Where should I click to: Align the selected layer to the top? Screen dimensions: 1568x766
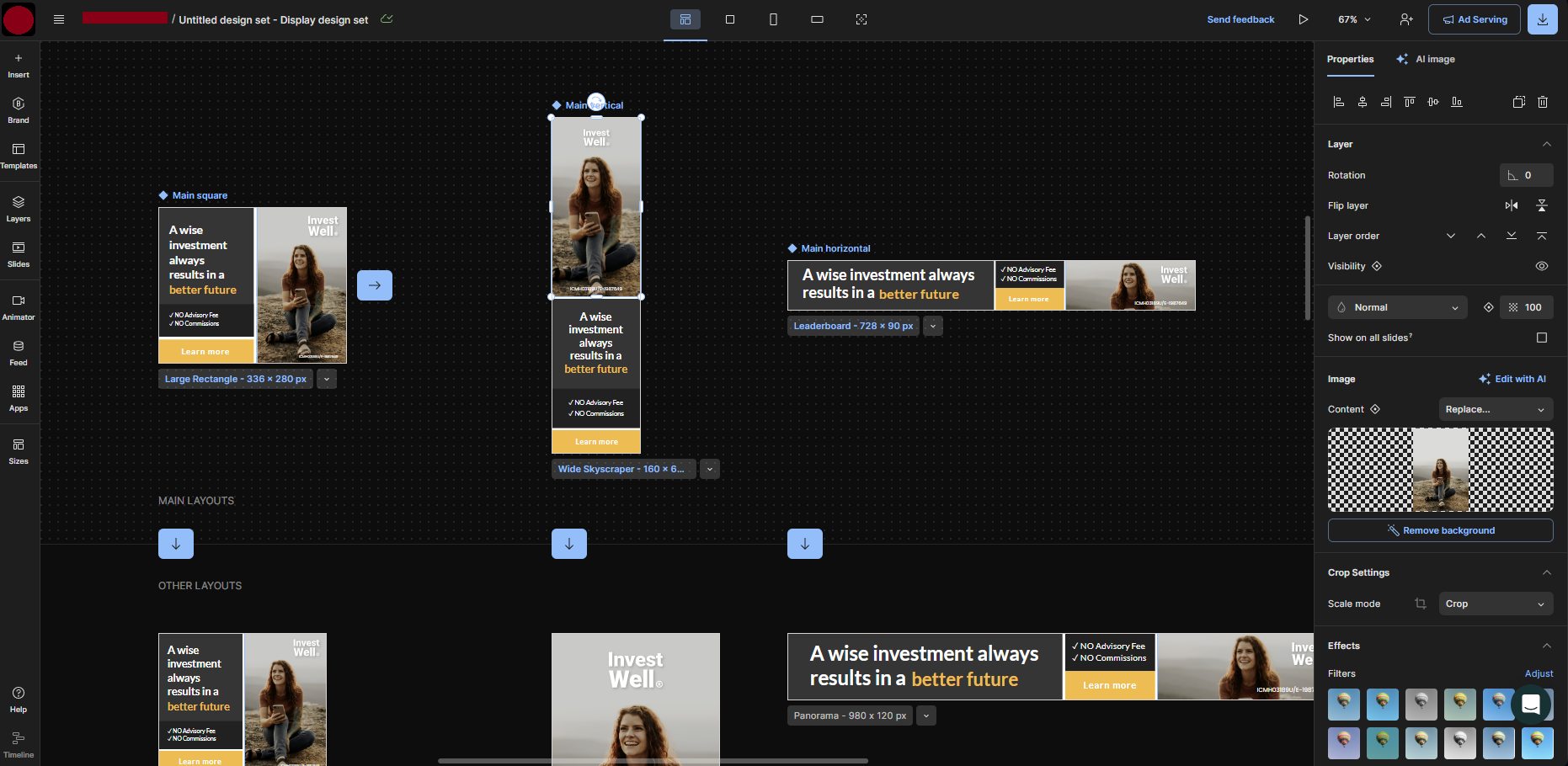click(1410, 102)
